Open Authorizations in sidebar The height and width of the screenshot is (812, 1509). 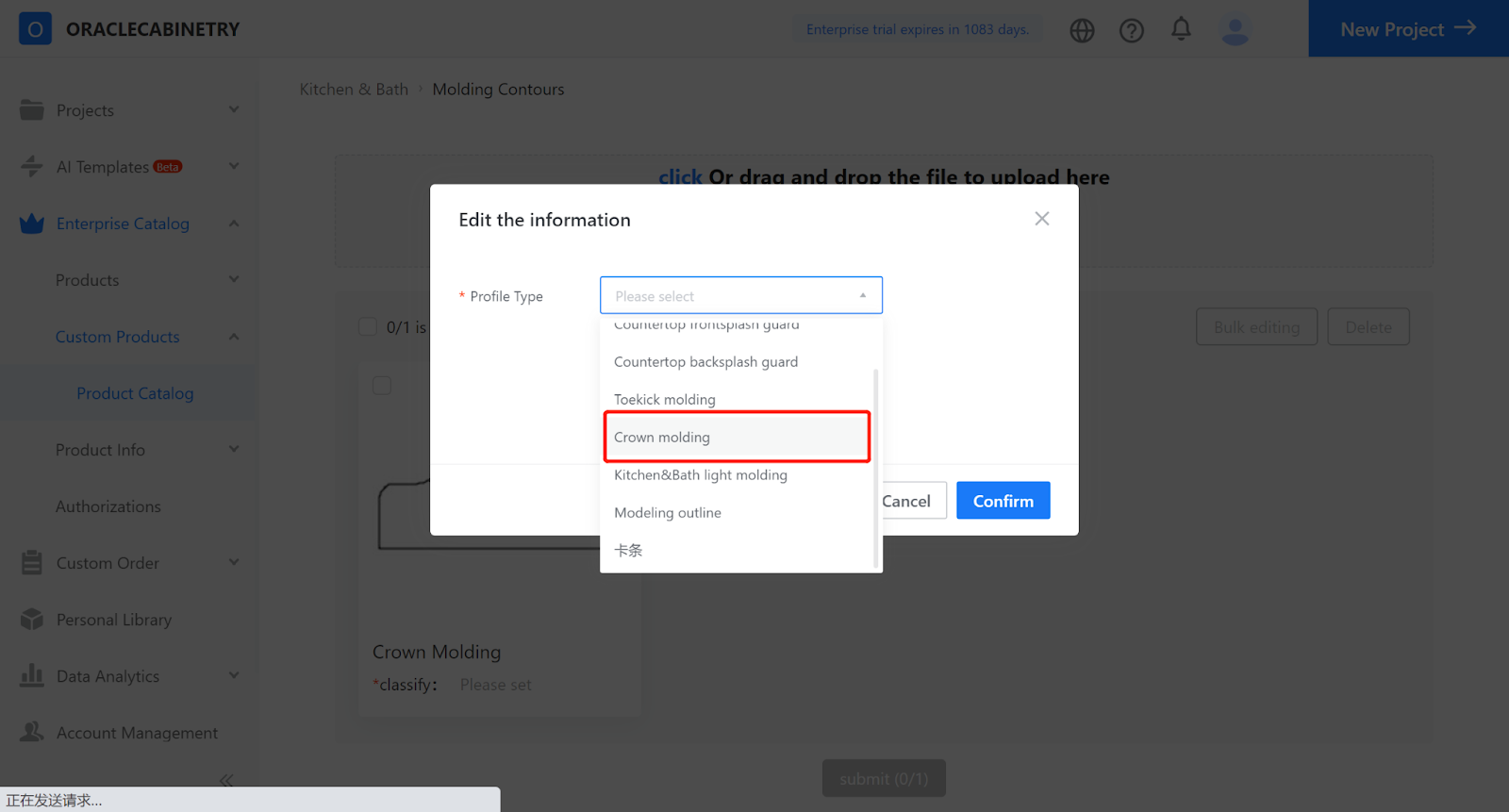(x=108, y=506)
